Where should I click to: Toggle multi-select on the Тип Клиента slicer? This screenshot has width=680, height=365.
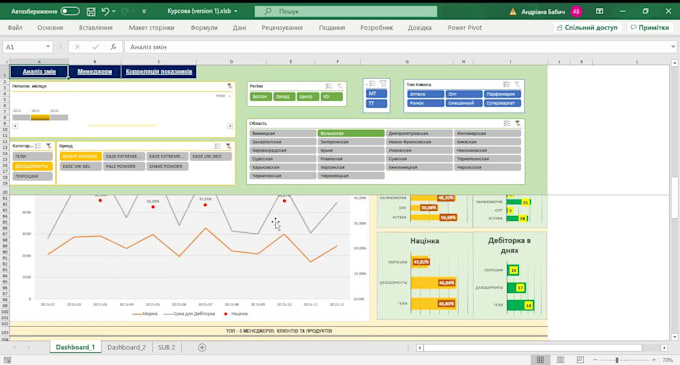pos(506,85)
